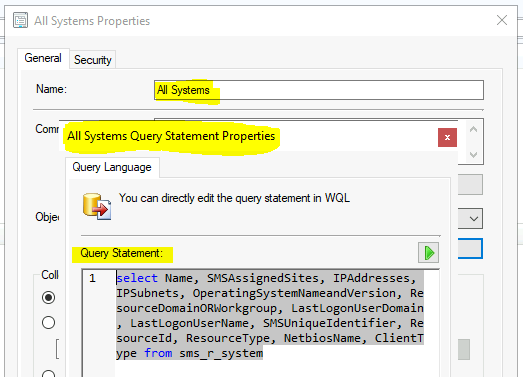523x377 pixels.
Task: Click the database export icon
Action: pyautogui.click(x=97, y=206)
